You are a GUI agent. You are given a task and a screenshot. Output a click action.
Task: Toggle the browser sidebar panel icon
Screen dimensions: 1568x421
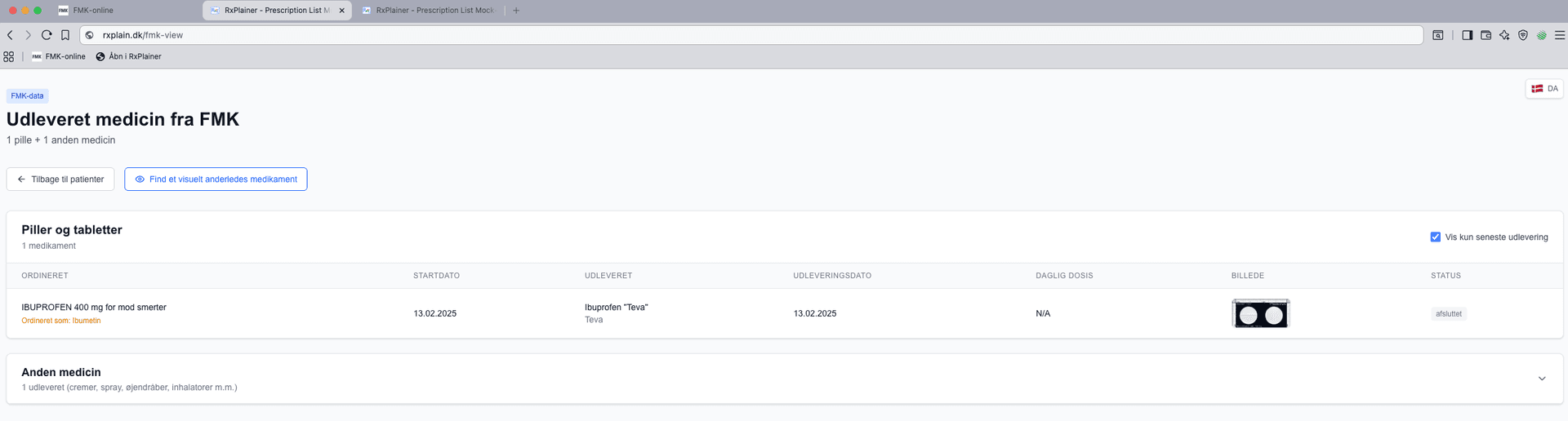pyautogui.click(x=1468, y=35)
